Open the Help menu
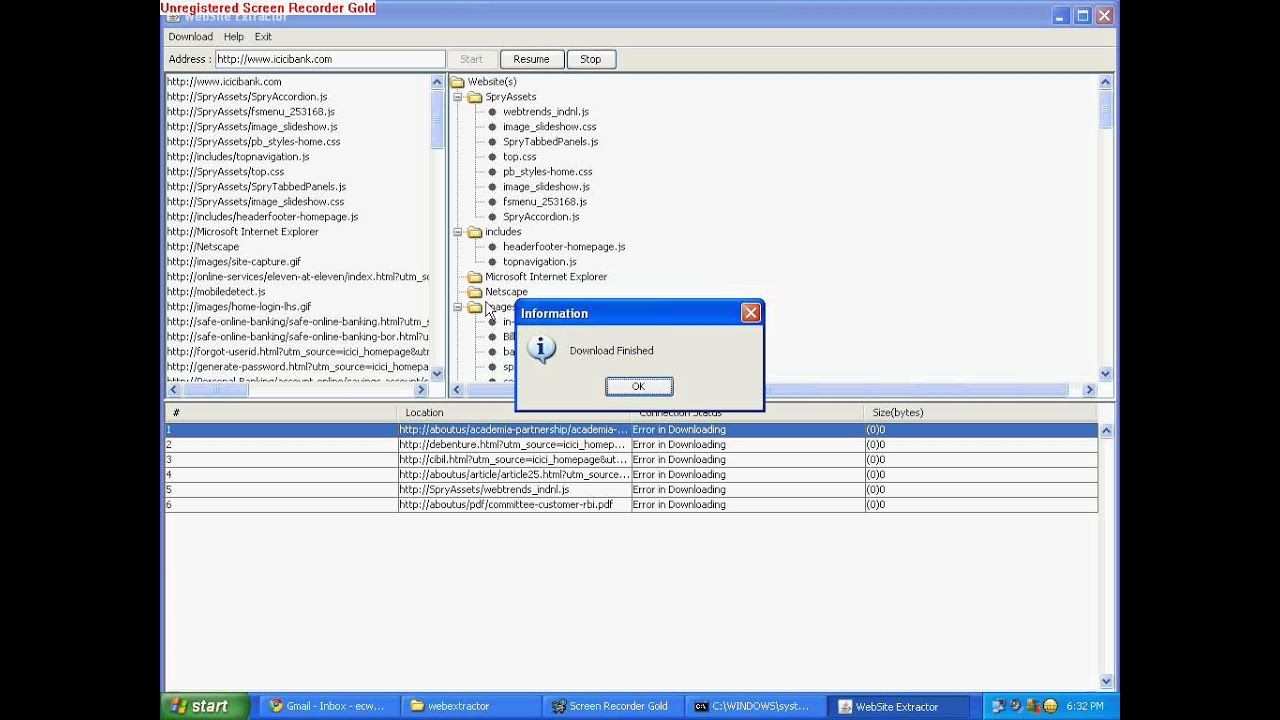This screenshot has width=1280, height=720. click(234, 37)
